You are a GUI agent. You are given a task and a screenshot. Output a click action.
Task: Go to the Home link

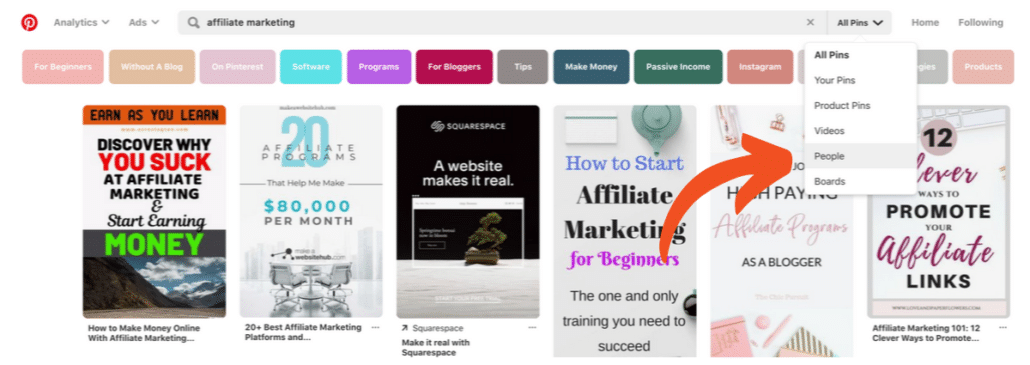[925, 22]
